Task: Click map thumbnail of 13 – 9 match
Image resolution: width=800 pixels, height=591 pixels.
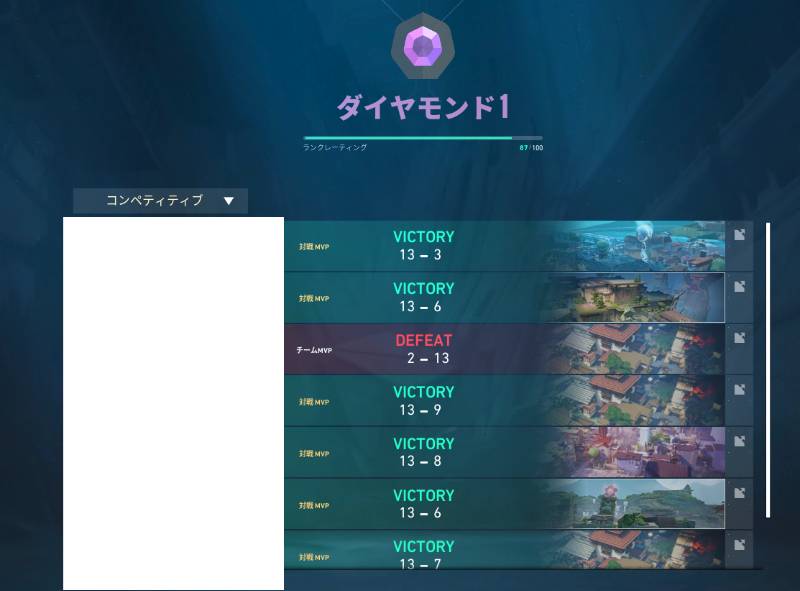Action: click(x=633, y=401)
